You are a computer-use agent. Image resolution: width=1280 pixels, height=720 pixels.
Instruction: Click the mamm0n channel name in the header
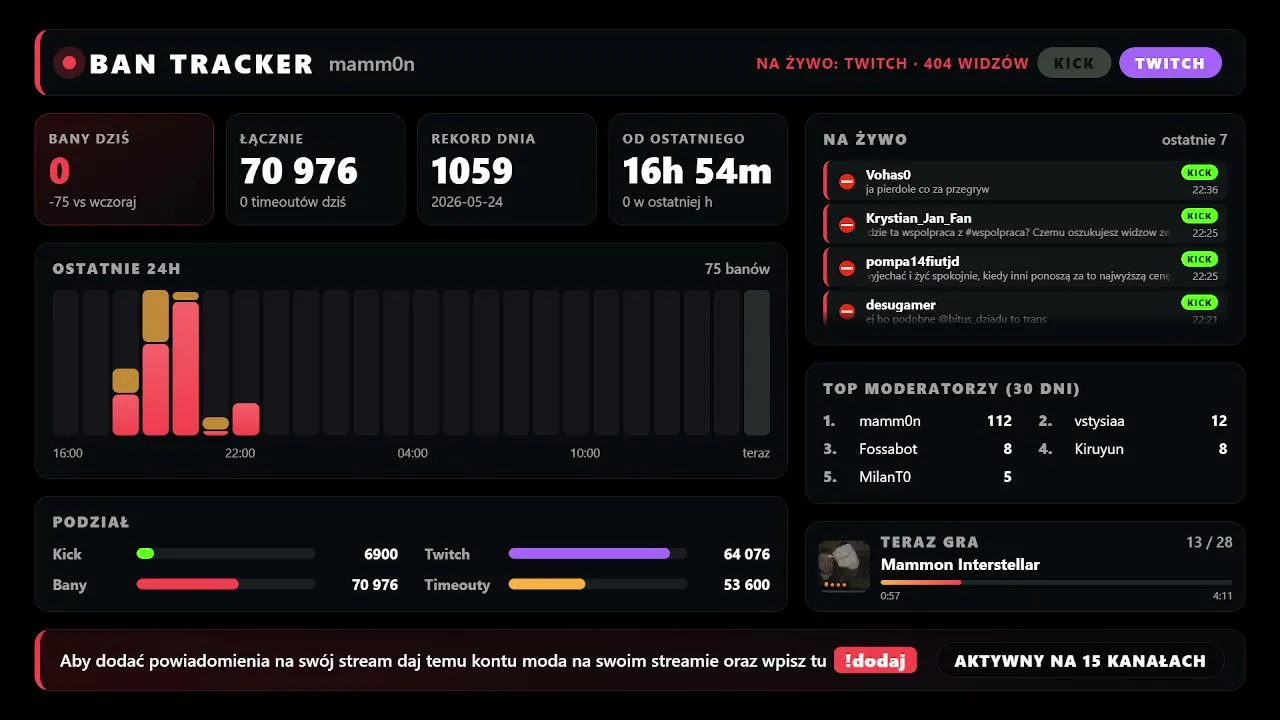click(x=372, y=64)
